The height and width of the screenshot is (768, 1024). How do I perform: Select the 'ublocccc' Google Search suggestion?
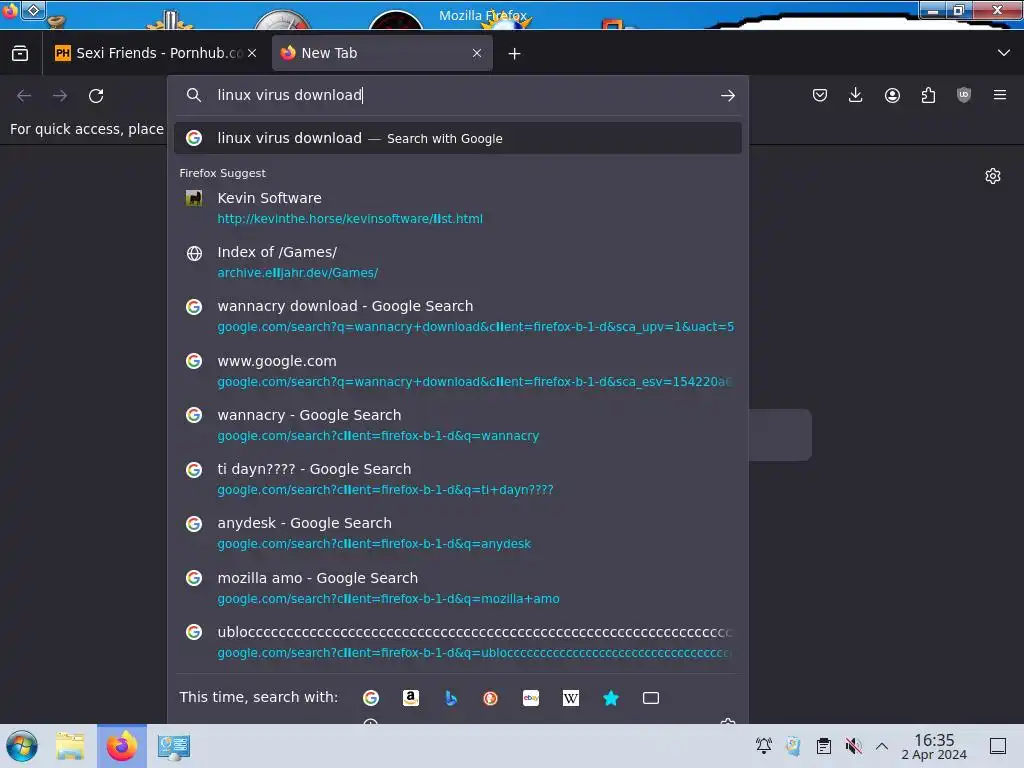[x=458, y=643]
